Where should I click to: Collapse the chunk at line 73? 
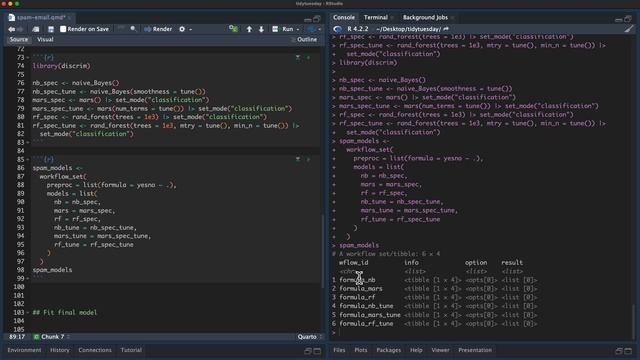click(28, 58)
